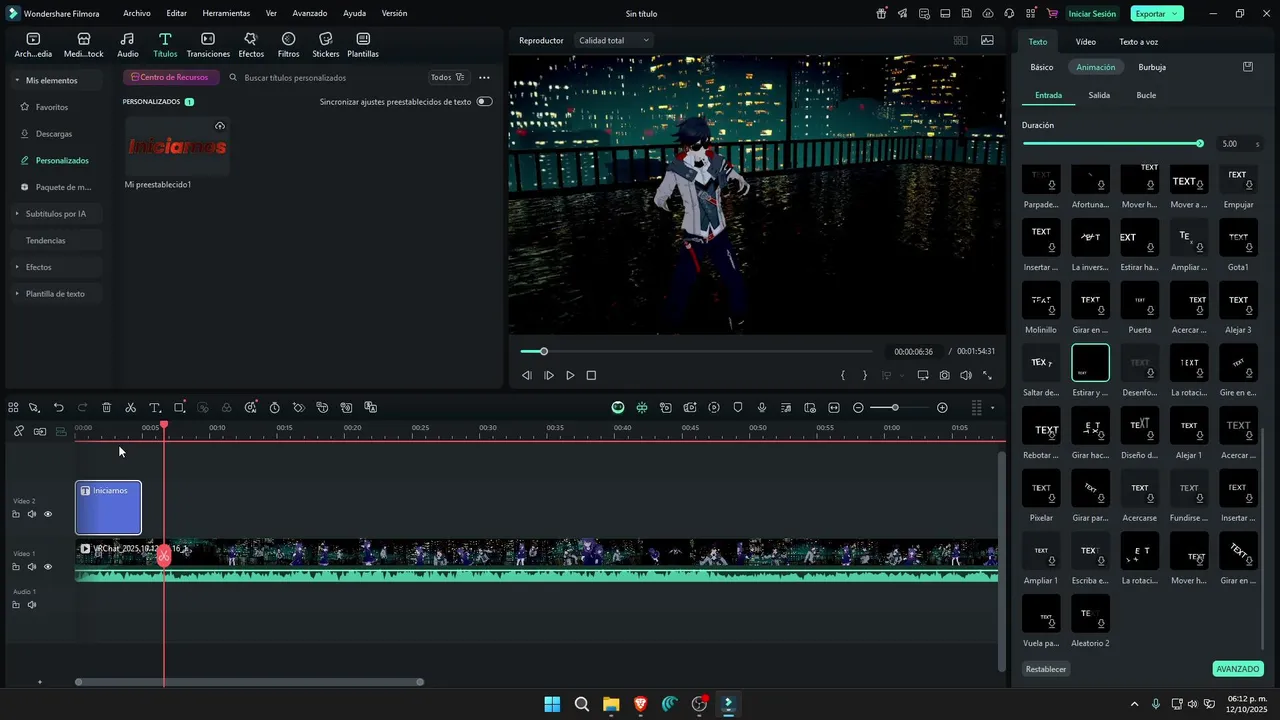Toggle Sincronizar ajustes preestablecidos de texto switch

484,102
